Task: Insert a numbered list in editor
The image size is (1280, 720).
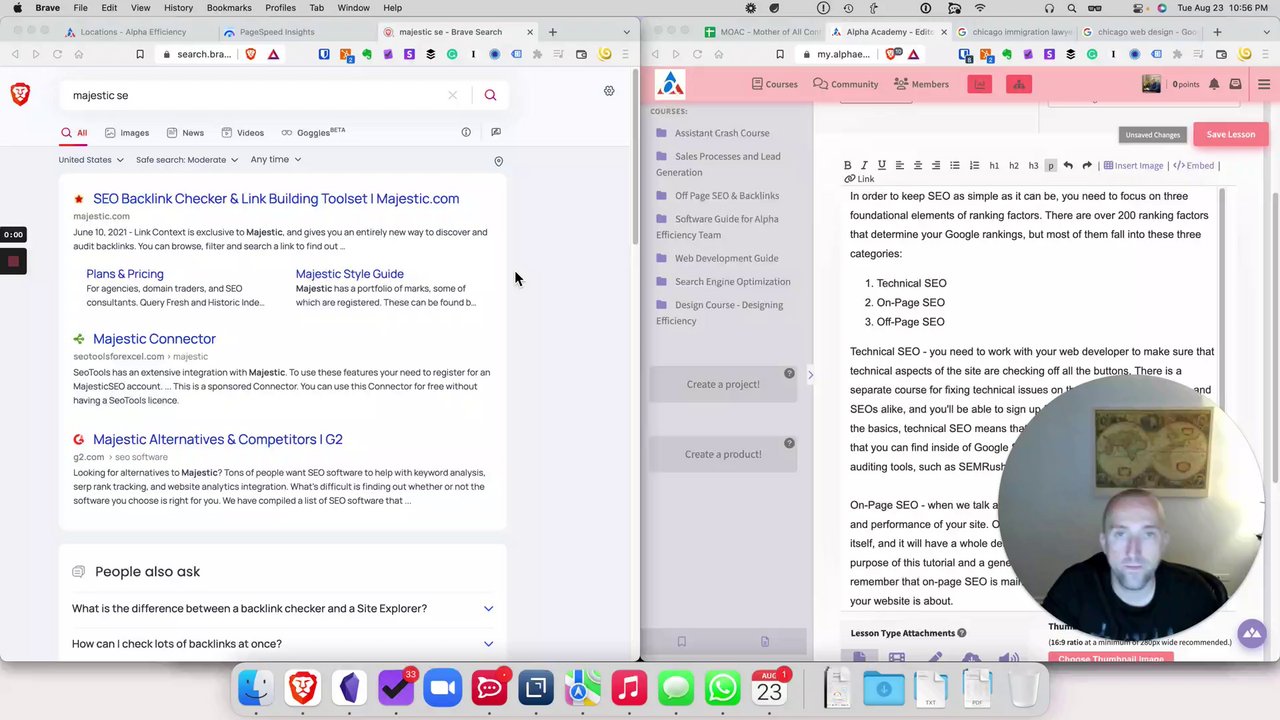Action: point(974,166)
